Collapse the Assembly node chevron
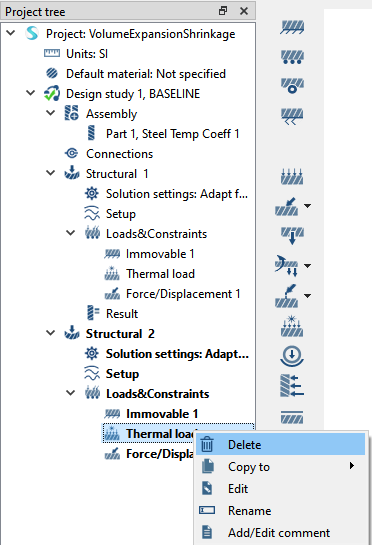372x545 pixels. (51, 113)
